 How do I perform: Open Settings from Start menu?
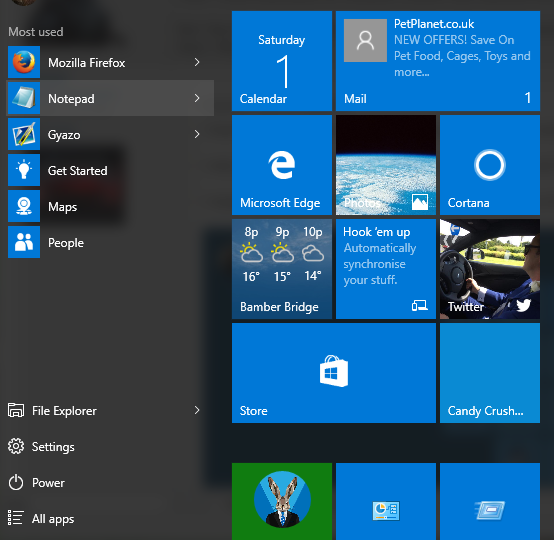[110, 446]
